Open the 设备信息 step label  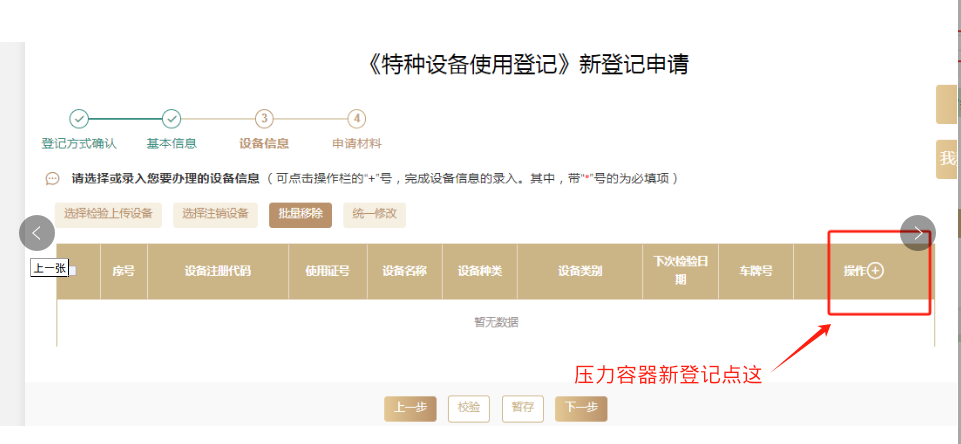tap(264, 144)
